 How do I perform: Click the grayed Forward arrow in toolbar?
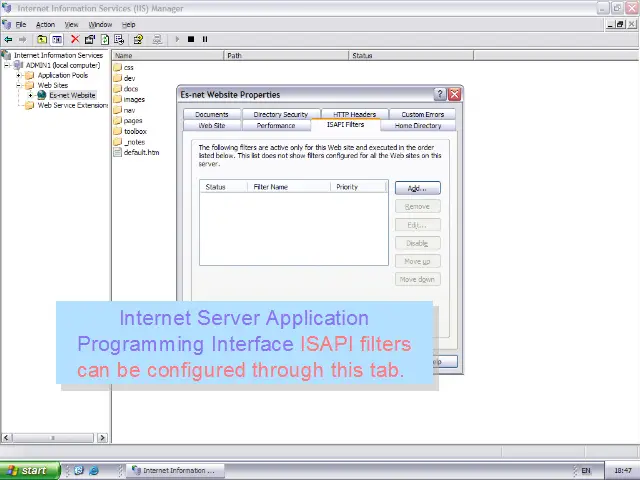[22, 39]
